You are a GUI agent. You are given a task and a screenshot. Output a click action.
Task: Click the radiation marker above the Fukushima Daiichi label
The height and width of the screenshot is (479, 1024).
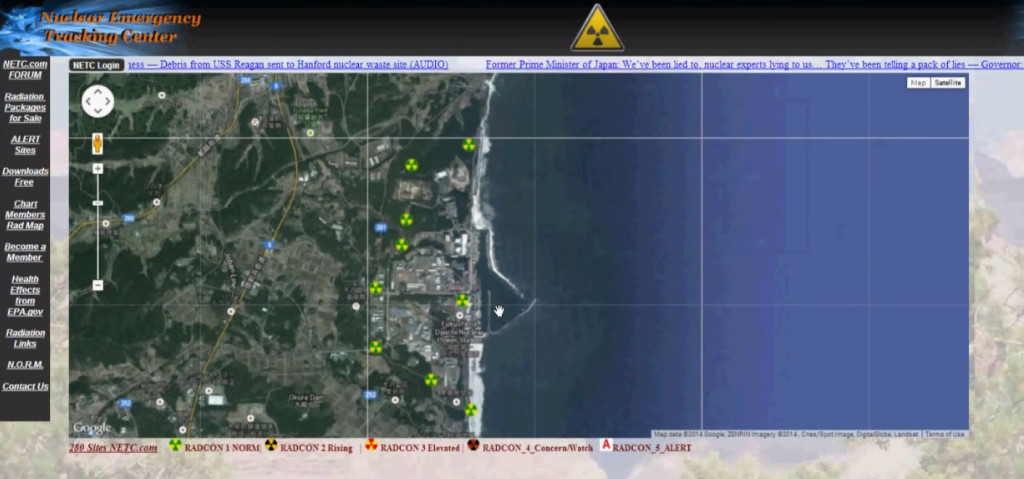coord(462,300)
